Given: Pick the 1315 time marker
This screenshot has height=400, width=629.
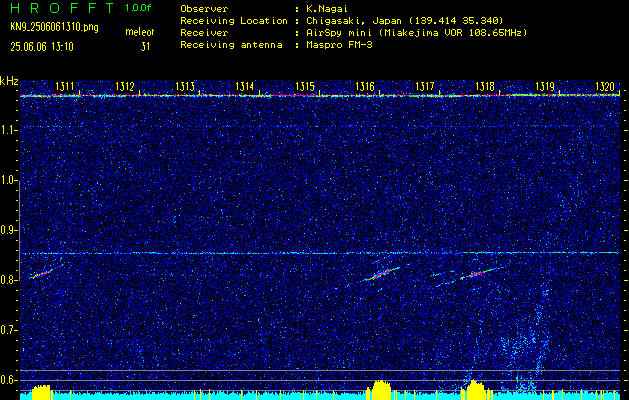Looking at the screenshot, I should 305,86.
